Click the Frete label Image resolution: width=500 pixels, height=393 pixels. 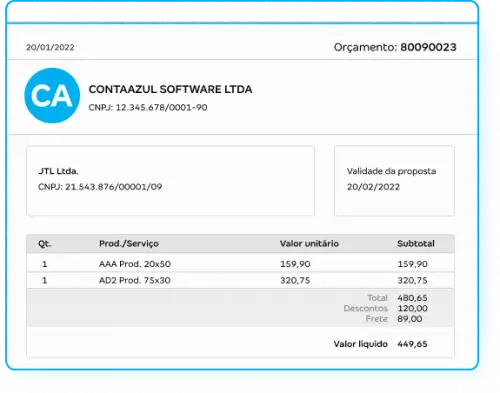click(x=377, y=319)
